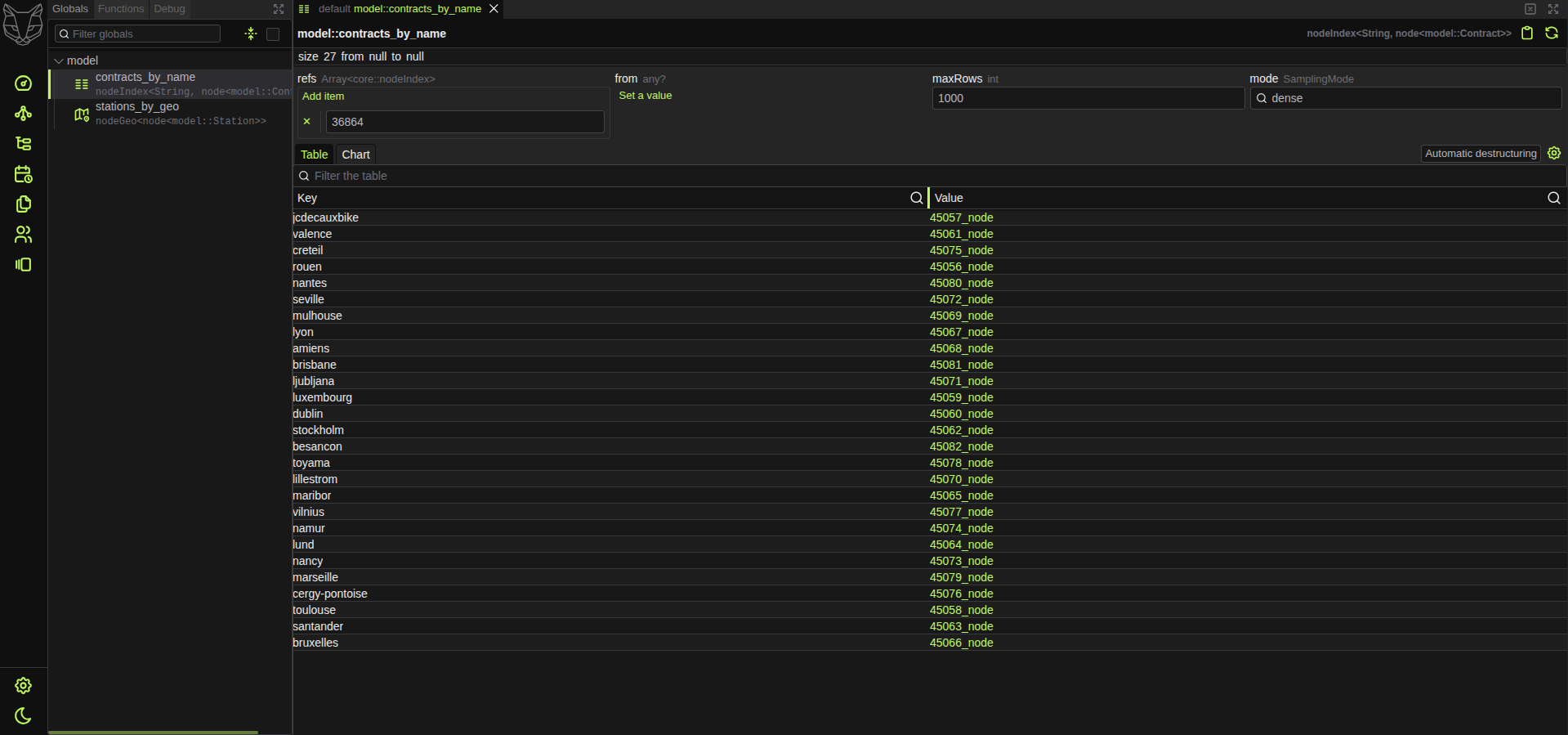Screen dimensions: 1568x735
Task: Click the collapse-all icon beside Filter globals
Action: tap(251, 34)
